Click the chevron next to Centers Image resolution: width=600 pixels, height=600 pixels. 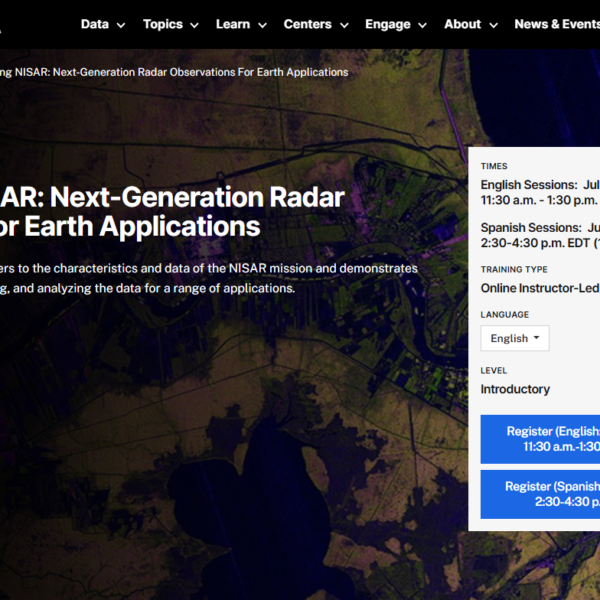point(344,26)
